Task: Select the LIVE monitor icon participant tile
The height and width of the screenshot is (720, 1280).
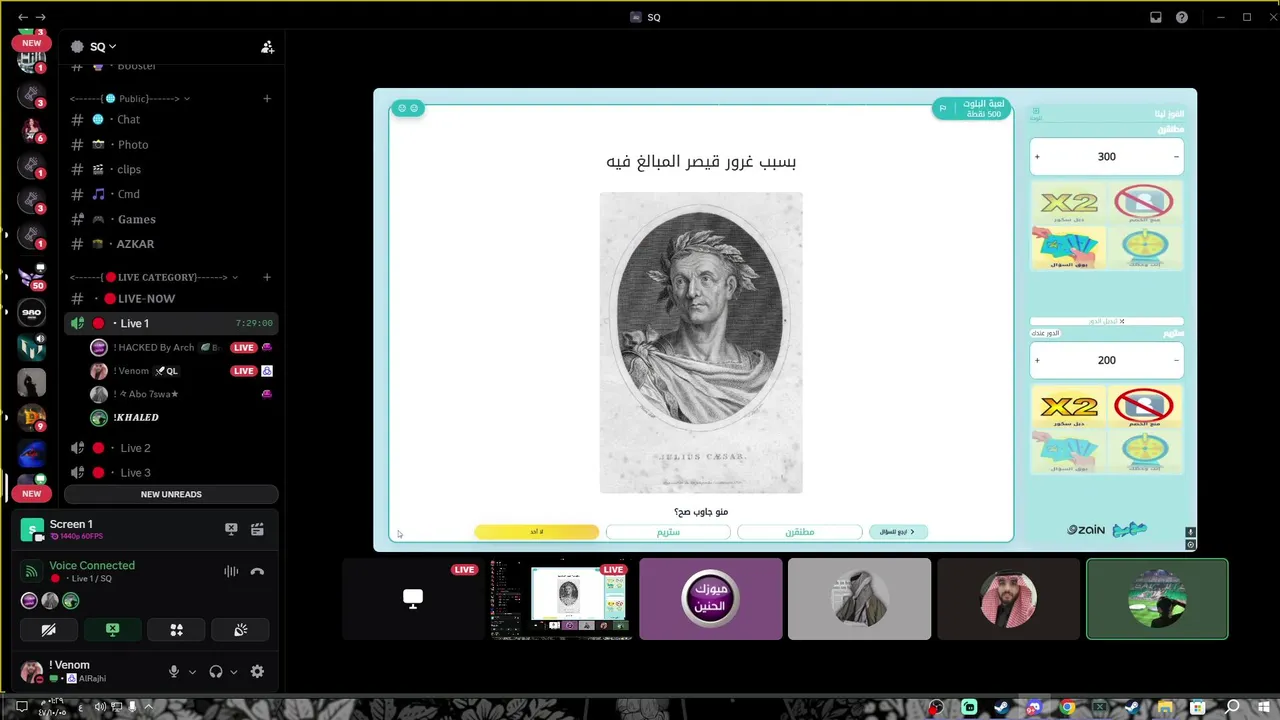Action: (x=412, y=599)
